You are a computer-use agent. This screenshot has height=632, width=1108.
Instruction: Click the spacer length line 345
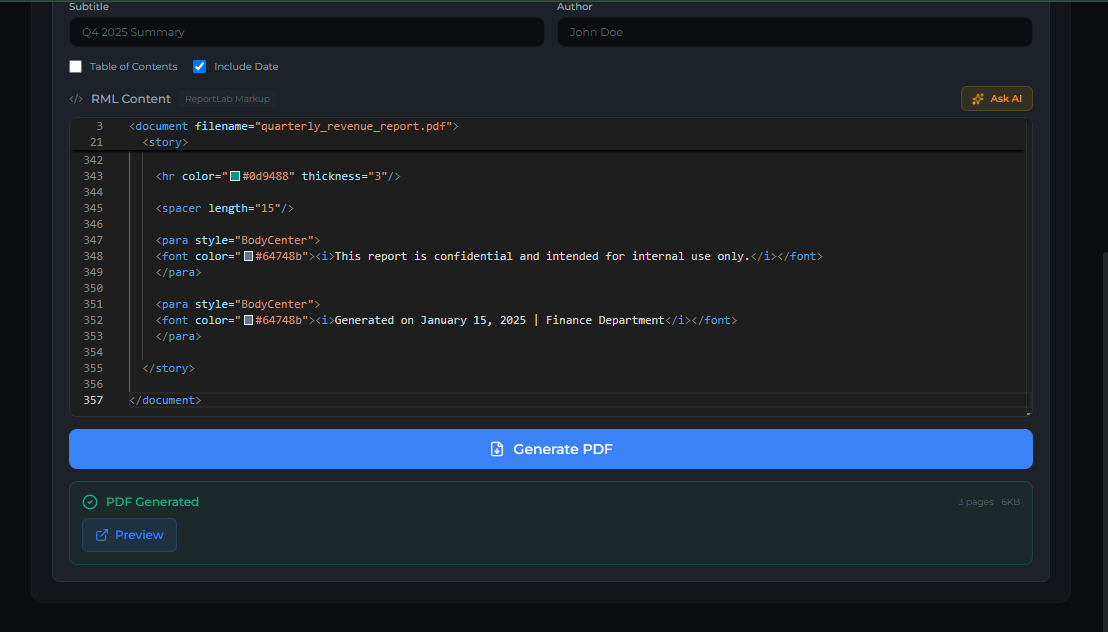click(225, 208)
